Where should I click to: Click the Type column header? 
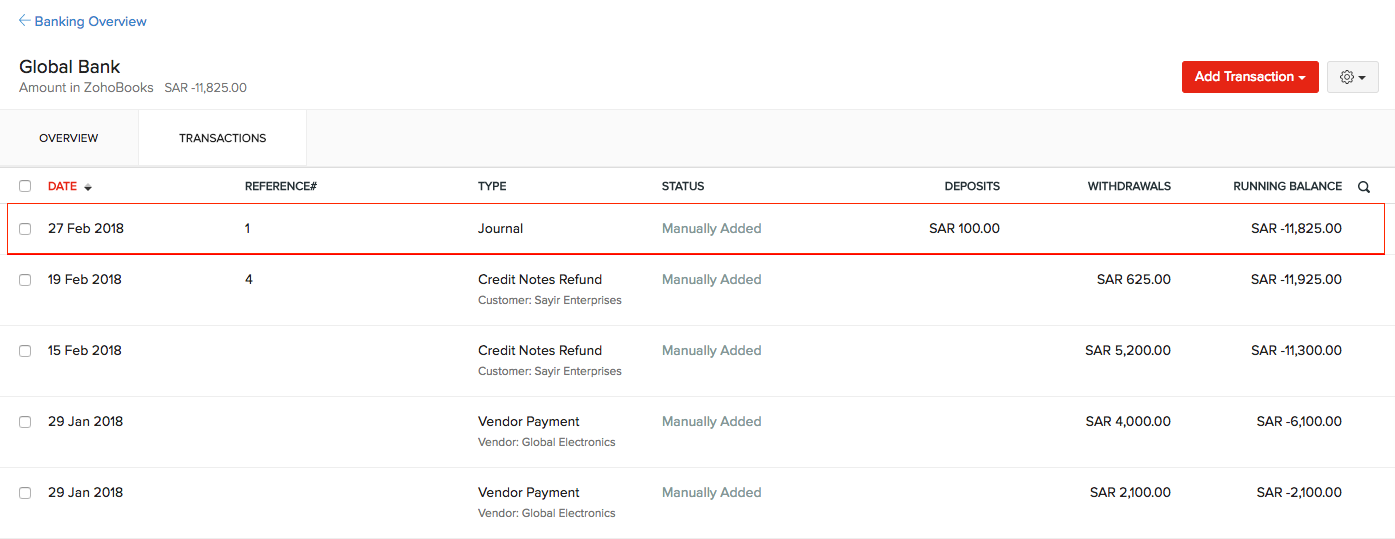(492, 186)
